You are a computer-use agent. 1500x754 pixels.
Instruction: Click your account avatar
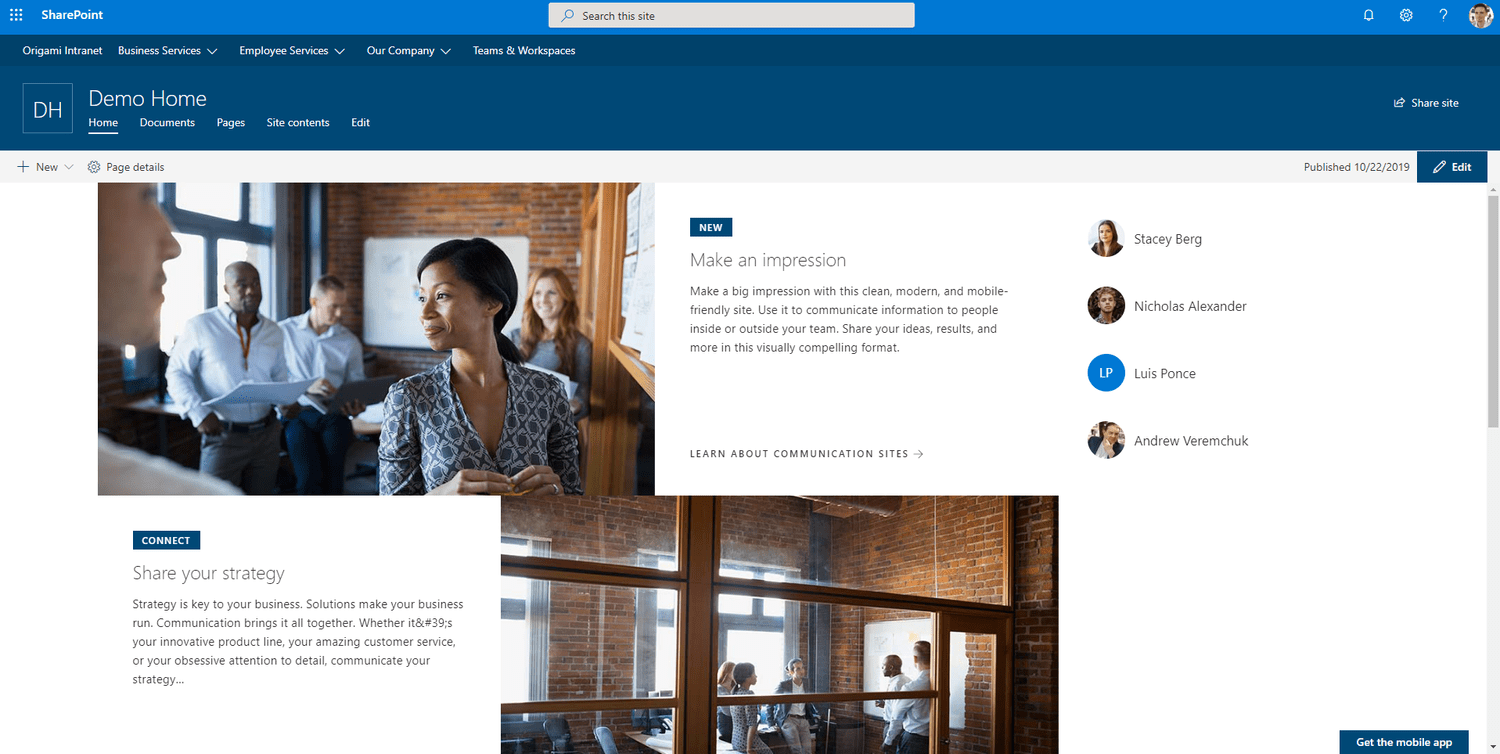(x=1480, y=15)
